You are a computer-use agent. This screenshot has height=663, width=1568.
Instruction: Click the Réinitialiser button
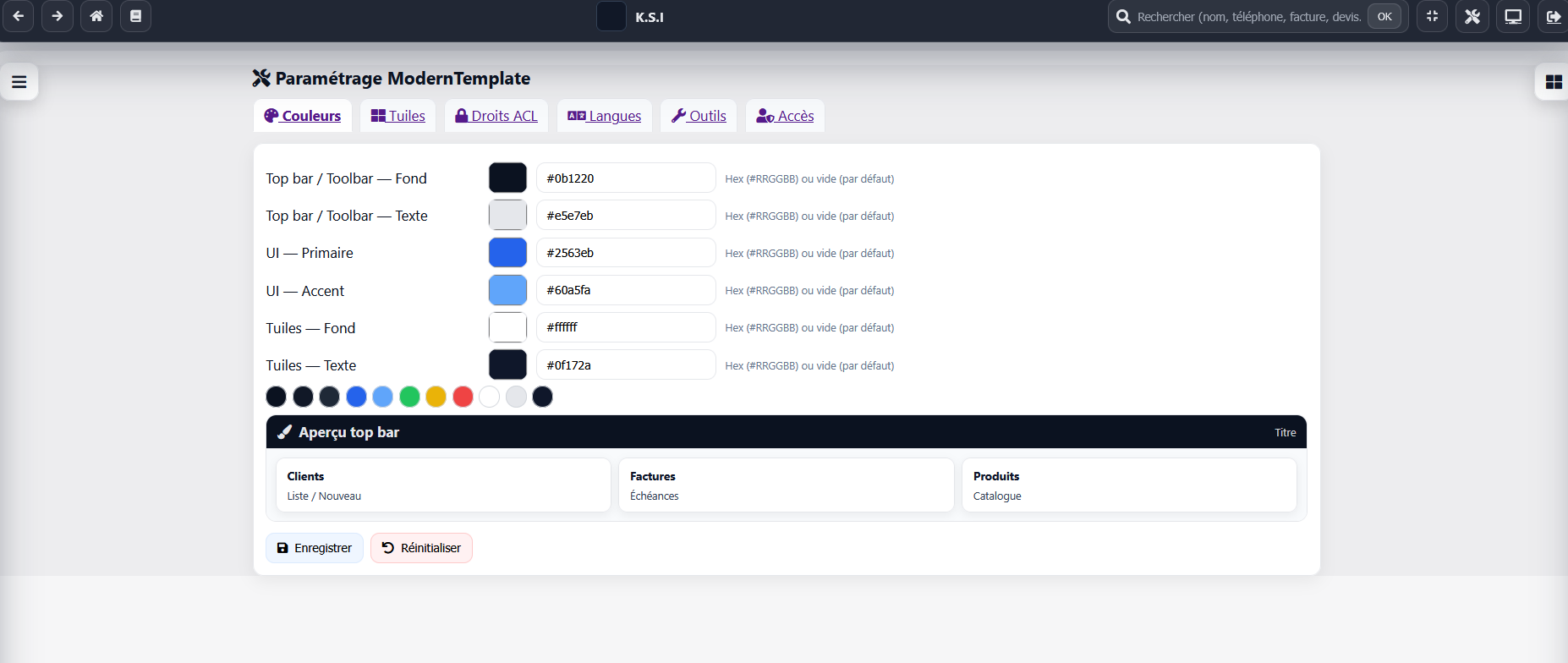click(421, 548)
